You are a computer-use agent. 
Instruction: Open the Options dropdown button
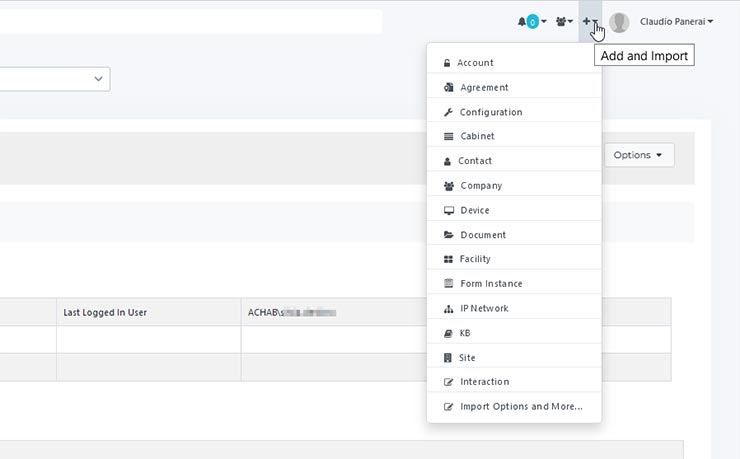coord(638,155)
